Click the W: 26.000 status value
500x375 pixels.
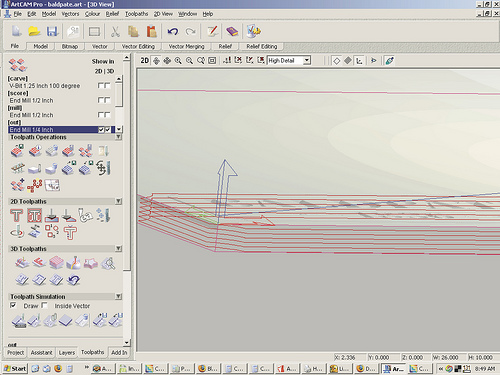tap(445, 357)
